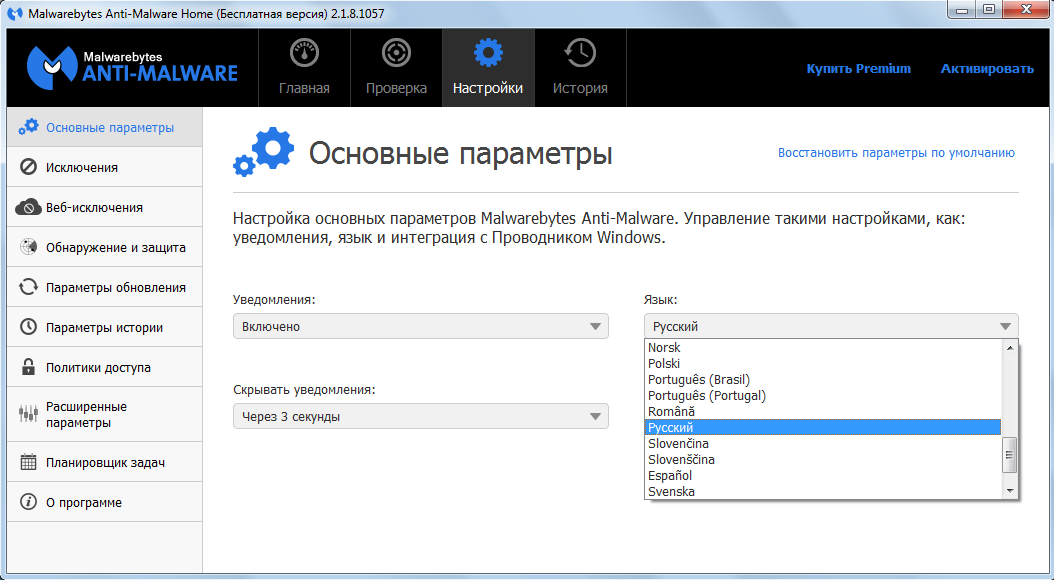Open Параметры истории section

(x=104, y=327)
